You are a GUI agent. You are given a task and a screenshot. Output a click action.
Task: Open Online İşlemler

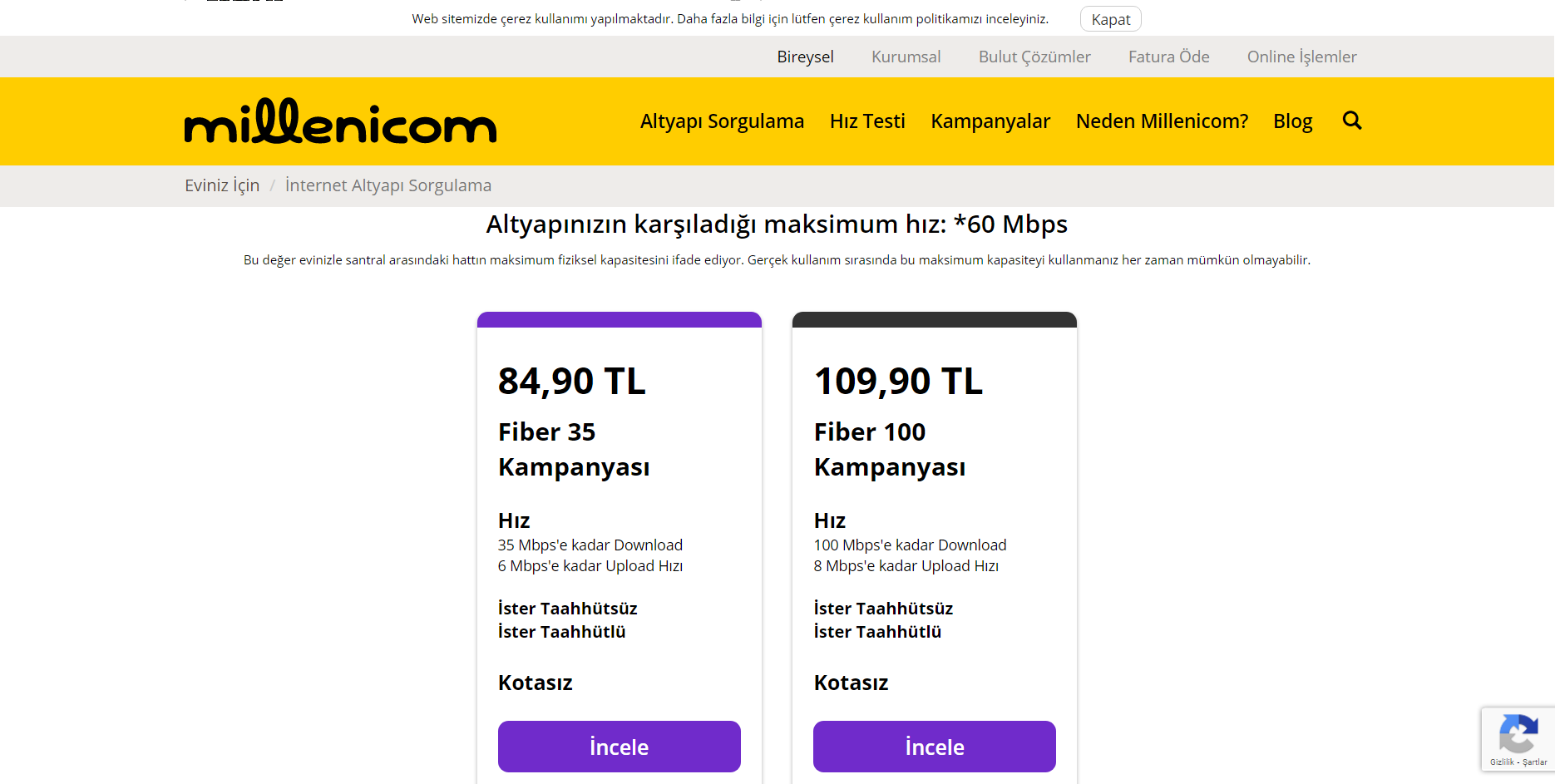1301,57
